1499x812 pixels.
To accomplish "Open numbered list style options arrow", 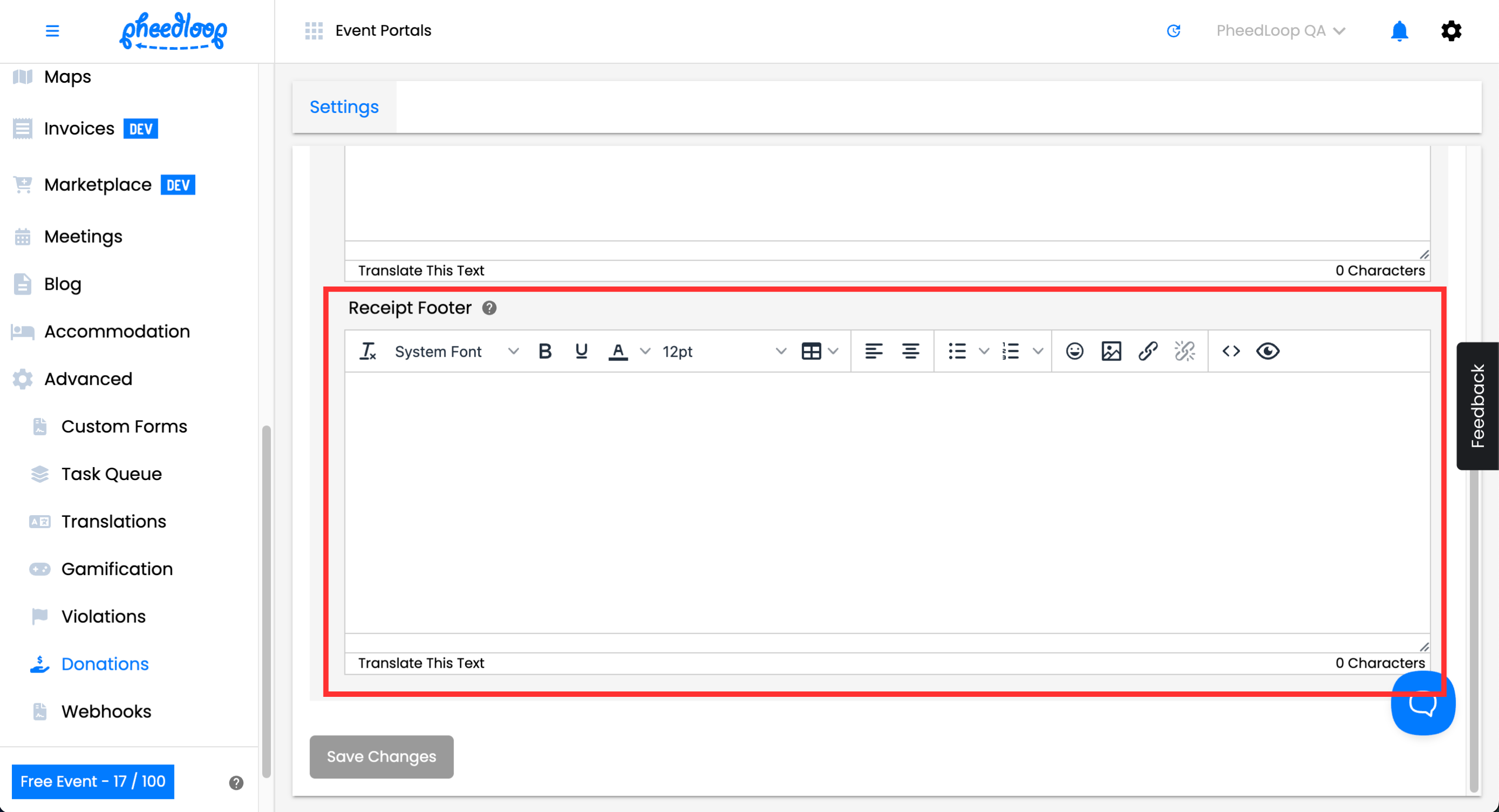I will click(x=1038, y=351).
